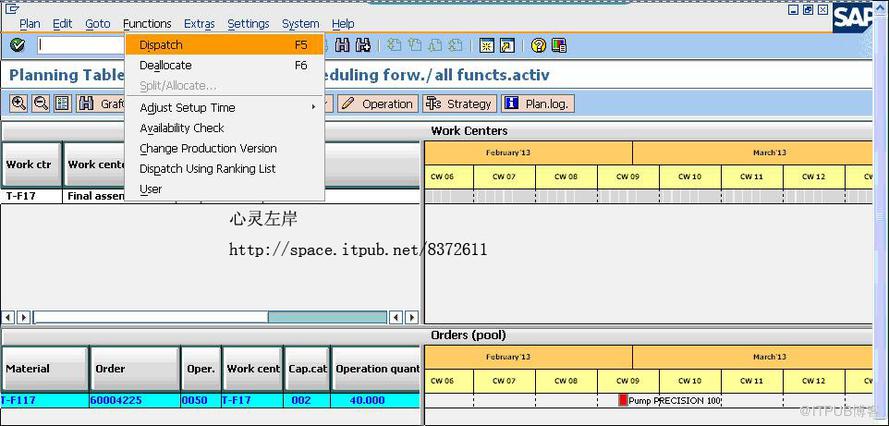Viewport: 889px width, 426px height.
Task: Zoom out with the magnifier minus icon
Action: [40, 103]
